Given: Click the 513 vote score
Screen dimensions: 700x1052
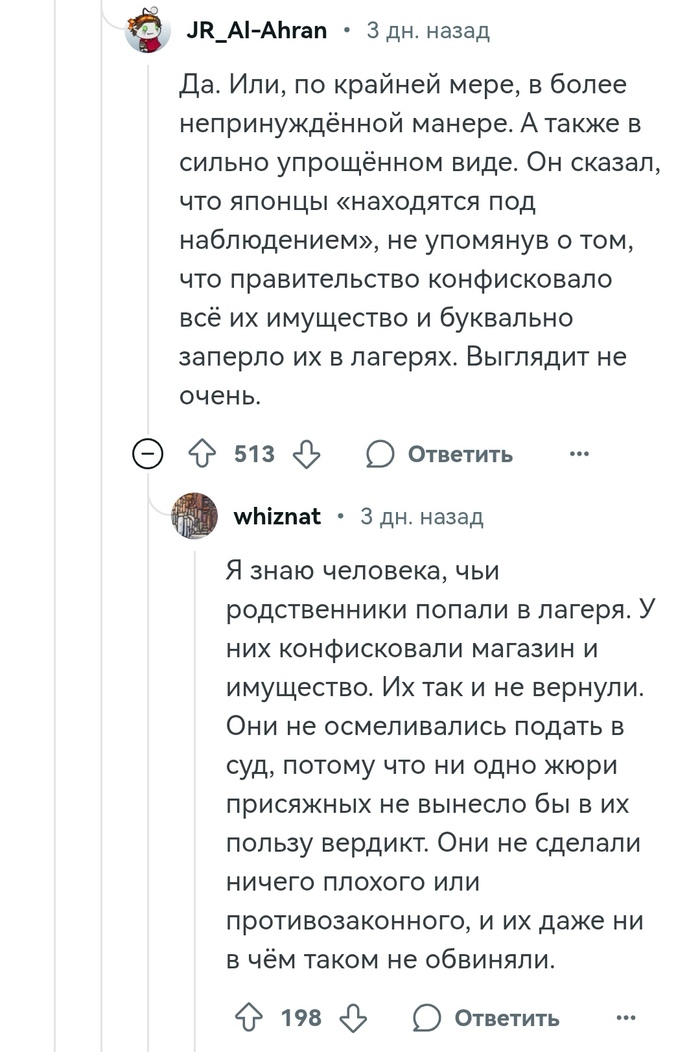Looking at the screenshot, I should 254,454.
